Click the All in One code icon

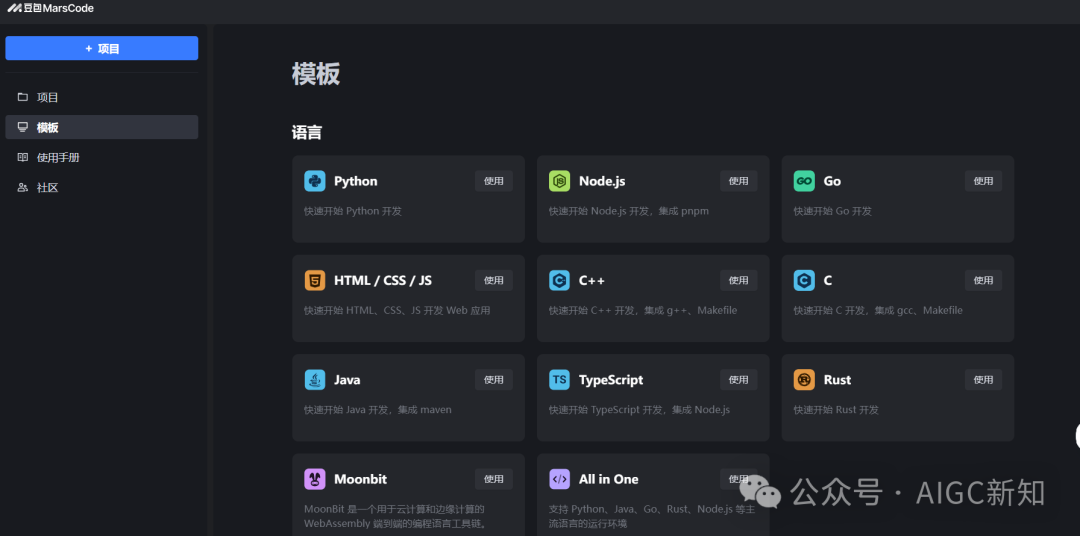click(x=559, y=479)
